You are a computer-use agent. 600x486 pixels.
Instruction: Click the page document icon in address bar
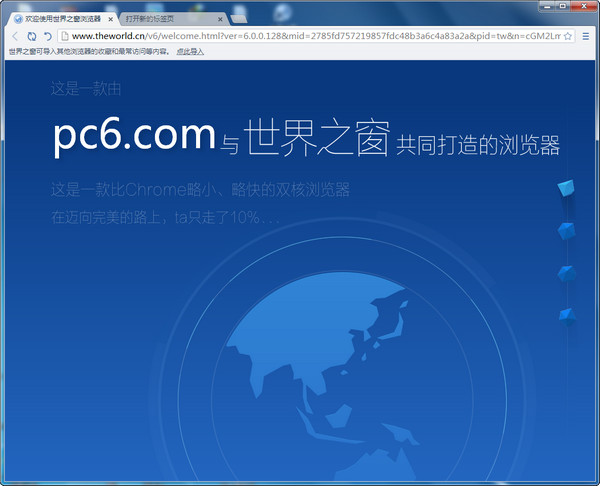click(65, 36)
